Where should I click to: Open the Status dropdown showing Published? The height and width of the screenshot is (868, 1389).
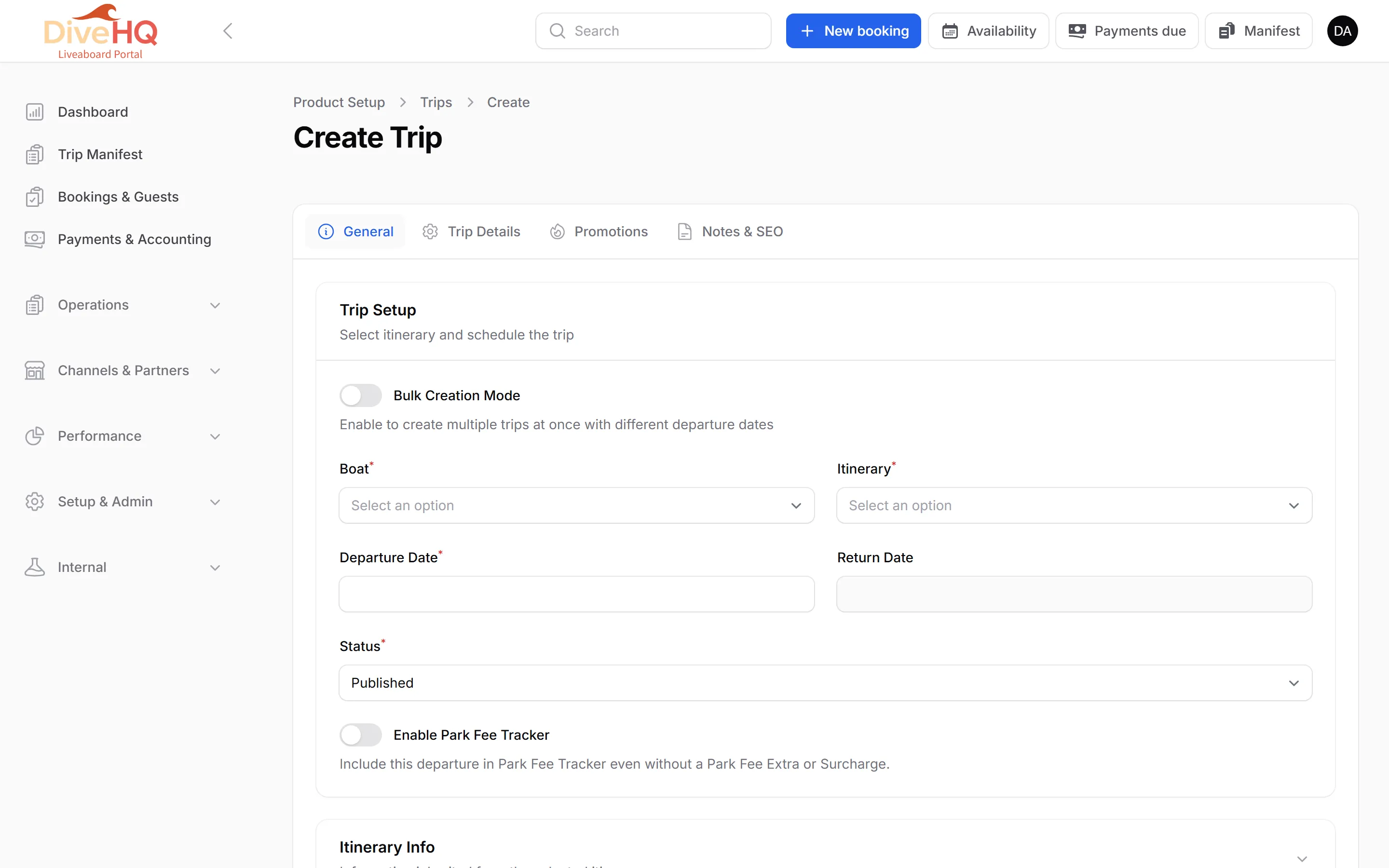tap(825, 682)
